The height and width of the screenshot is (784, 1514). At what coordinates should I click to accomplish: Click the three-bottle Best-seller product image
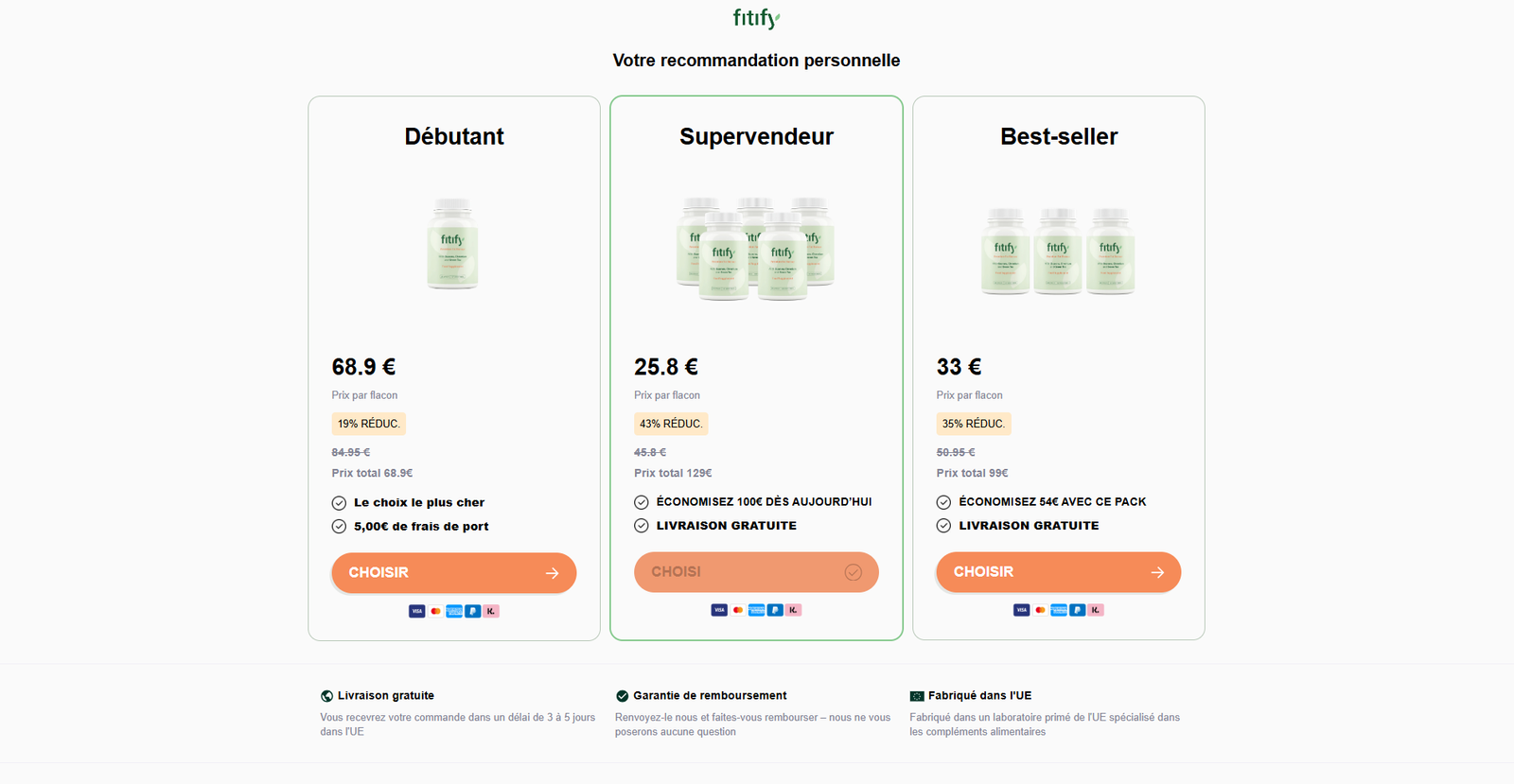coord(1058,252)
